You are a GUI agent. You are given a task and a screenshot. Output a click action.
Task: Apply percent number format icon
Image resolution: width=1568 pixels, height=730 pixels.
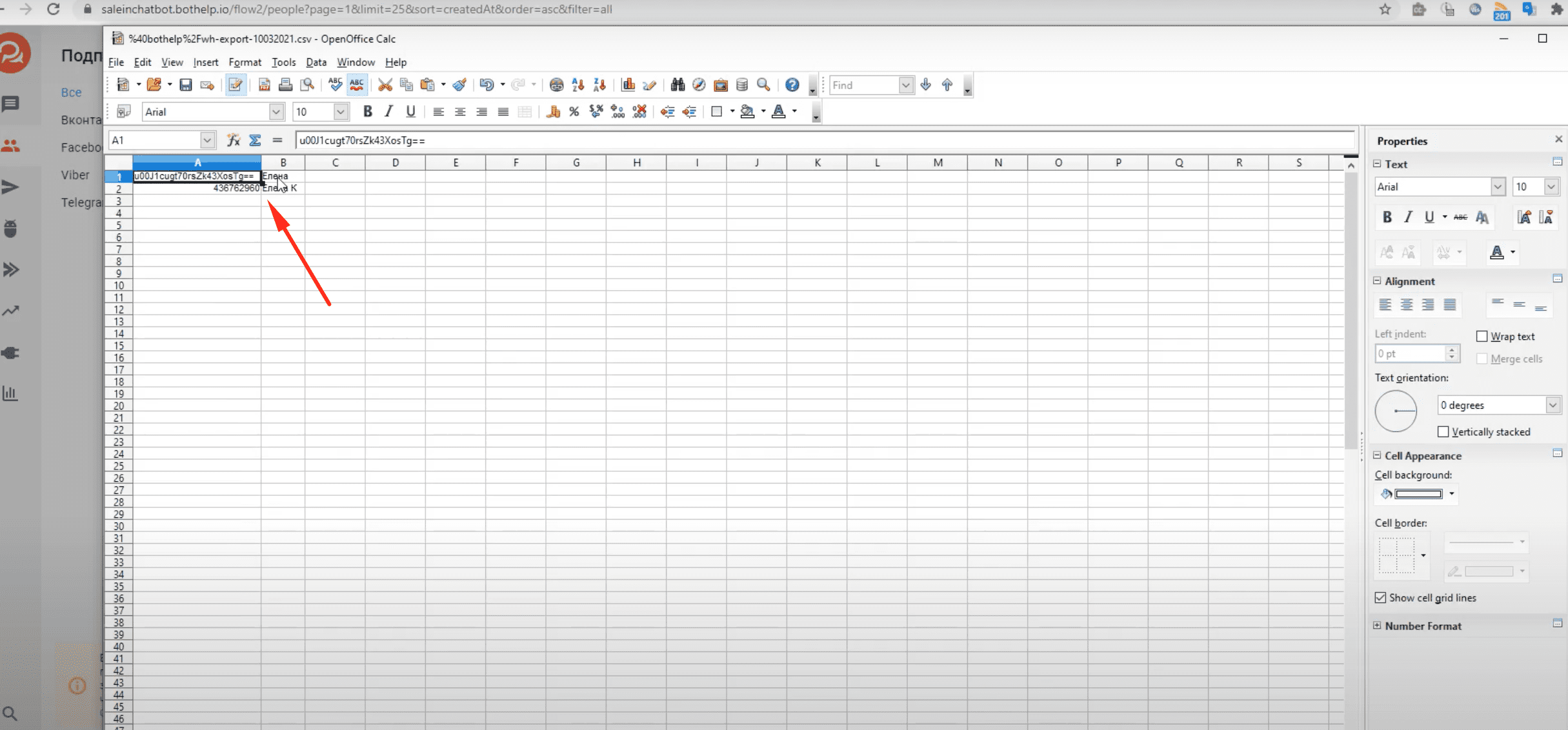pyautogui.click(x=574, y=112)
